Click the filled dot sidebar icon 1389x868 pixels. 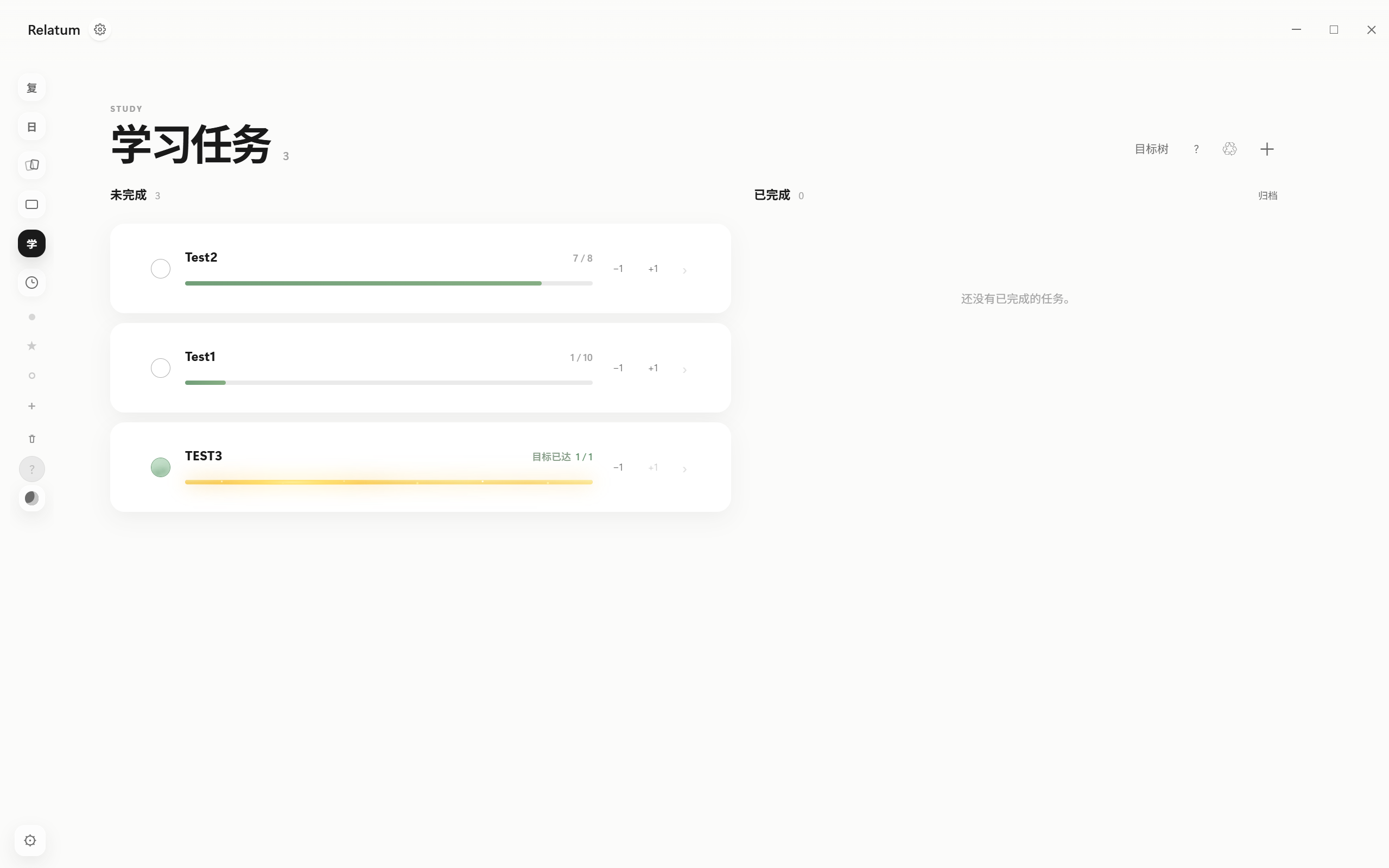coord(32,317)
